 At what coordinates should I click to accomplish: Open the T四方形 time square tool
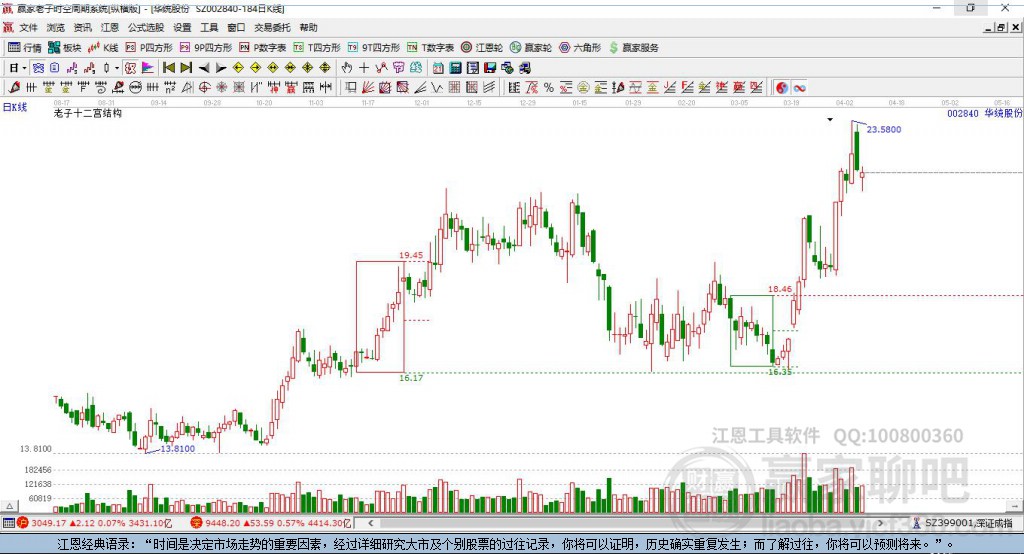click(317, 48)
